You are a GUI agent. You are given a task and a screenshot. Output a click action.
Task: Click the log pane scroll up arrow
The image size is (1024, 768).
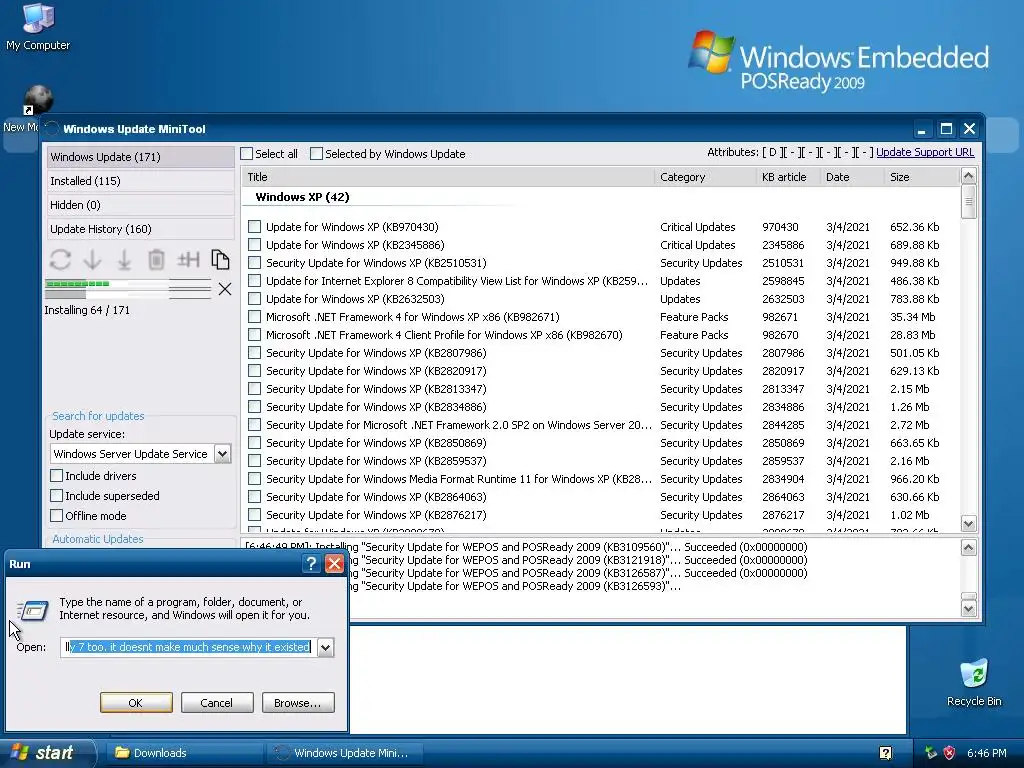968,547
